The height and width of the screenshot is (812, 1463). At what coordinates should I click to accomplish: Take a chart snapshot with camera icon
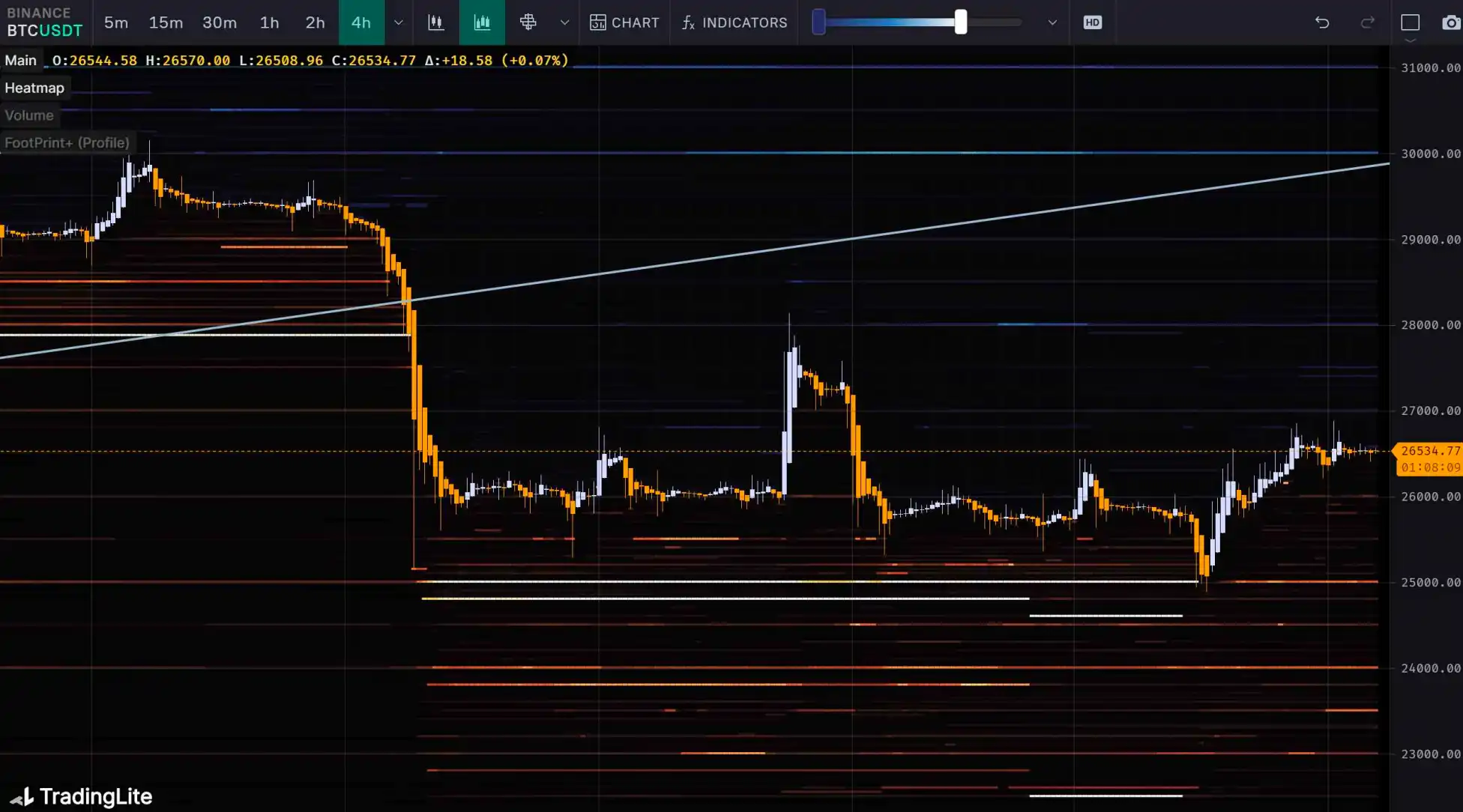coord(1451,22)
